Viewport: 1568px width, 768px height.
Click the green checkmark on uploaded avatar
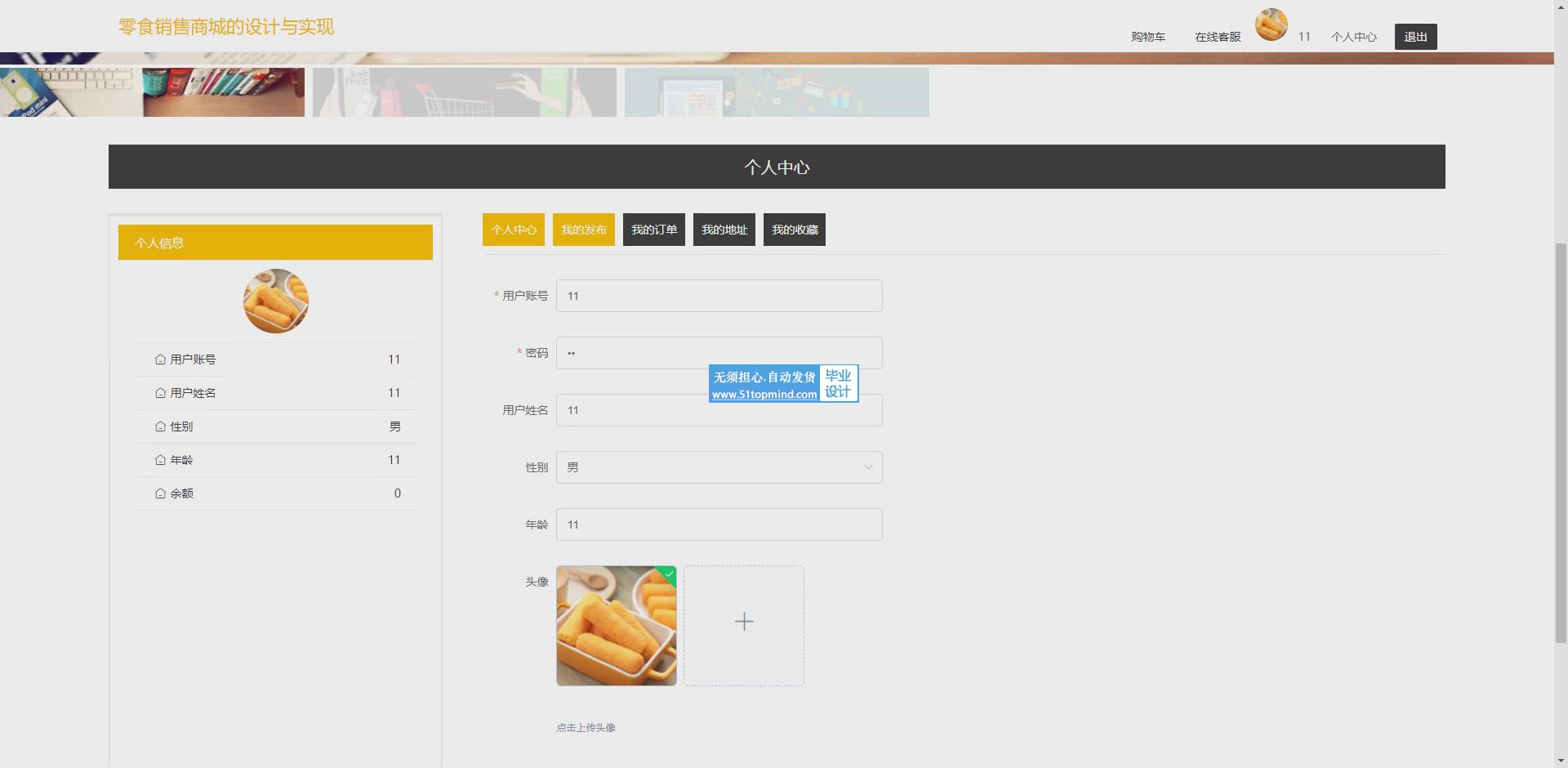pos(669,574)
